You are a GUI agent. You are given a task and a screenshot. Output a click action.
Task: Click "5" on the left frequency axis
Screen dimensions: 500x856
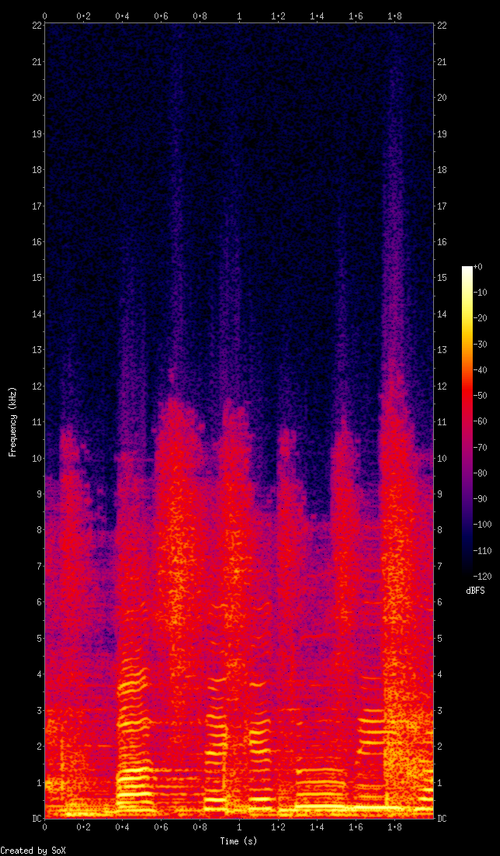click(40, 638)
